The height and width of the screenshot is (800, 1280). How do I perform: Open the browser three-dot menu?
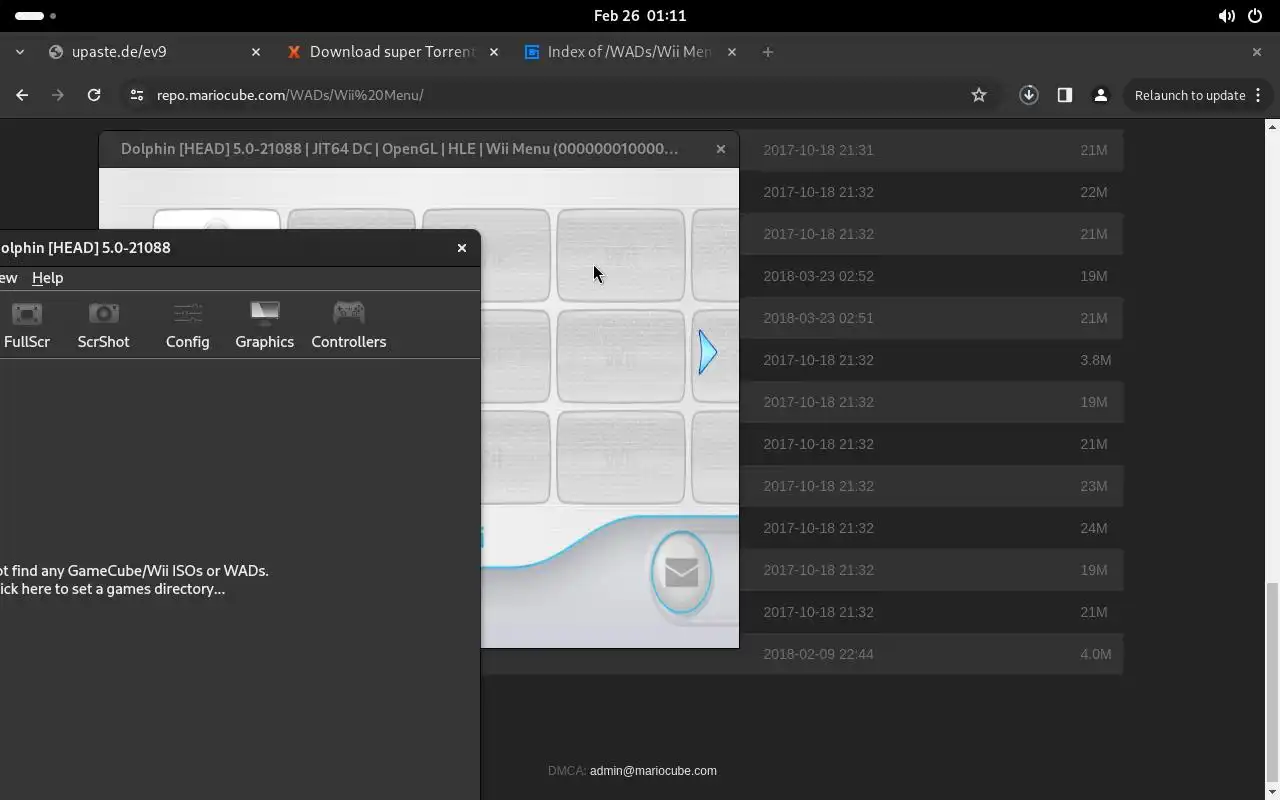pyautogui.click(x=1258, y=95)
